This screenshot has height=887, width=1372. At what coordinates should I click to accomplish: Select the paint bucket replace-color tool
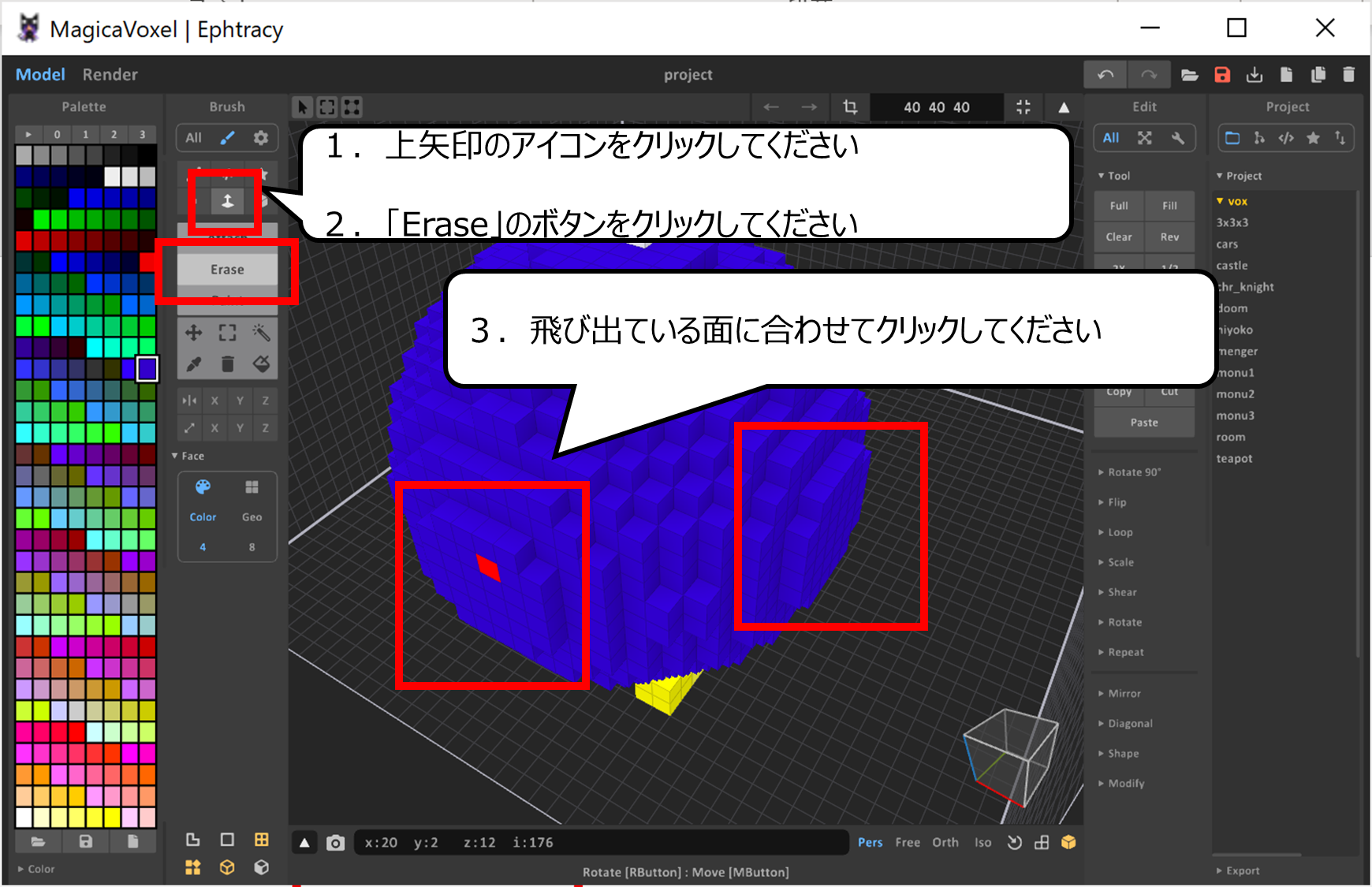pyautogui.click(x=262, y=363)
